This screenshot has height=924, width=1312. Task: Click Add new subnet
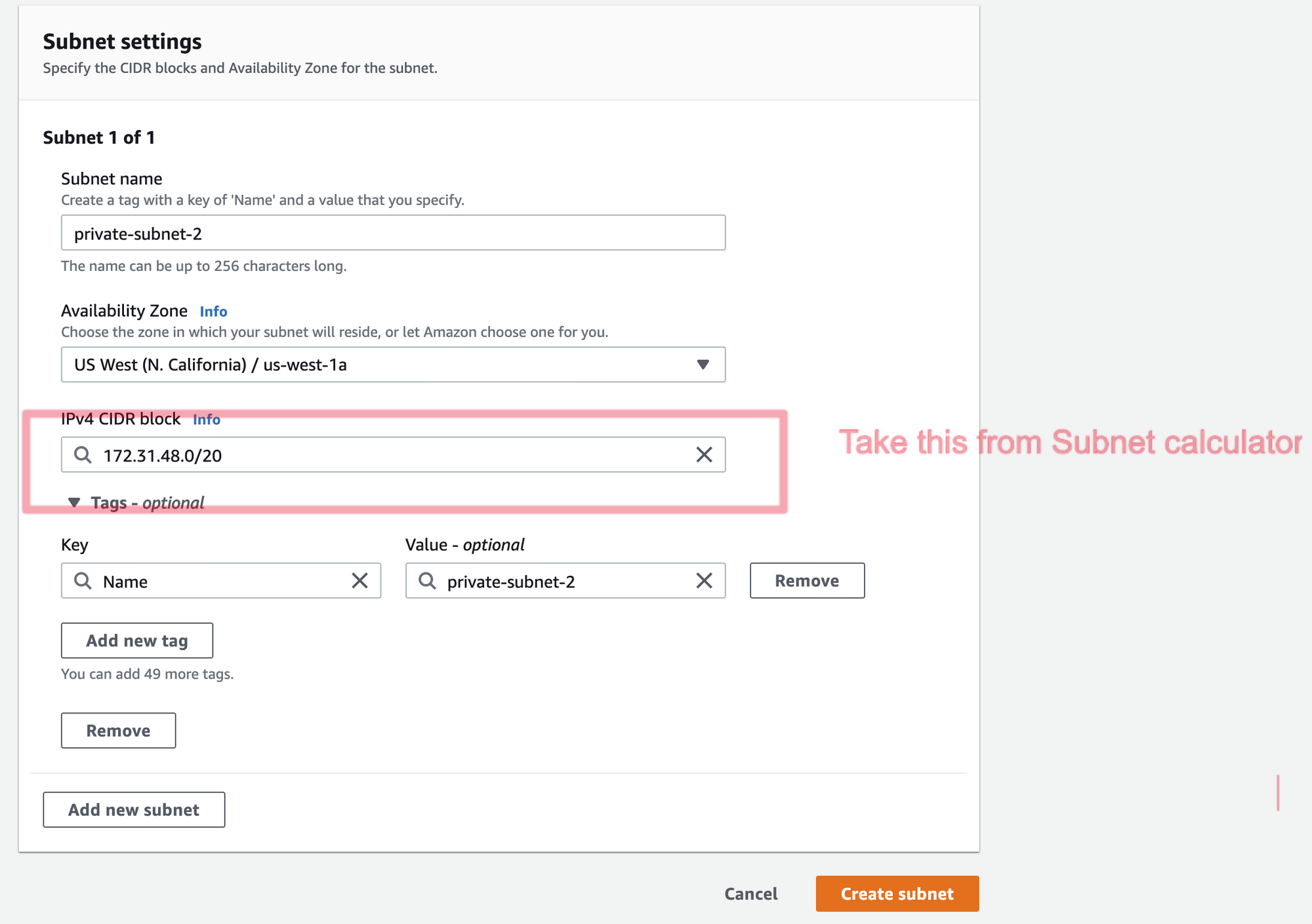pos(134,809)
